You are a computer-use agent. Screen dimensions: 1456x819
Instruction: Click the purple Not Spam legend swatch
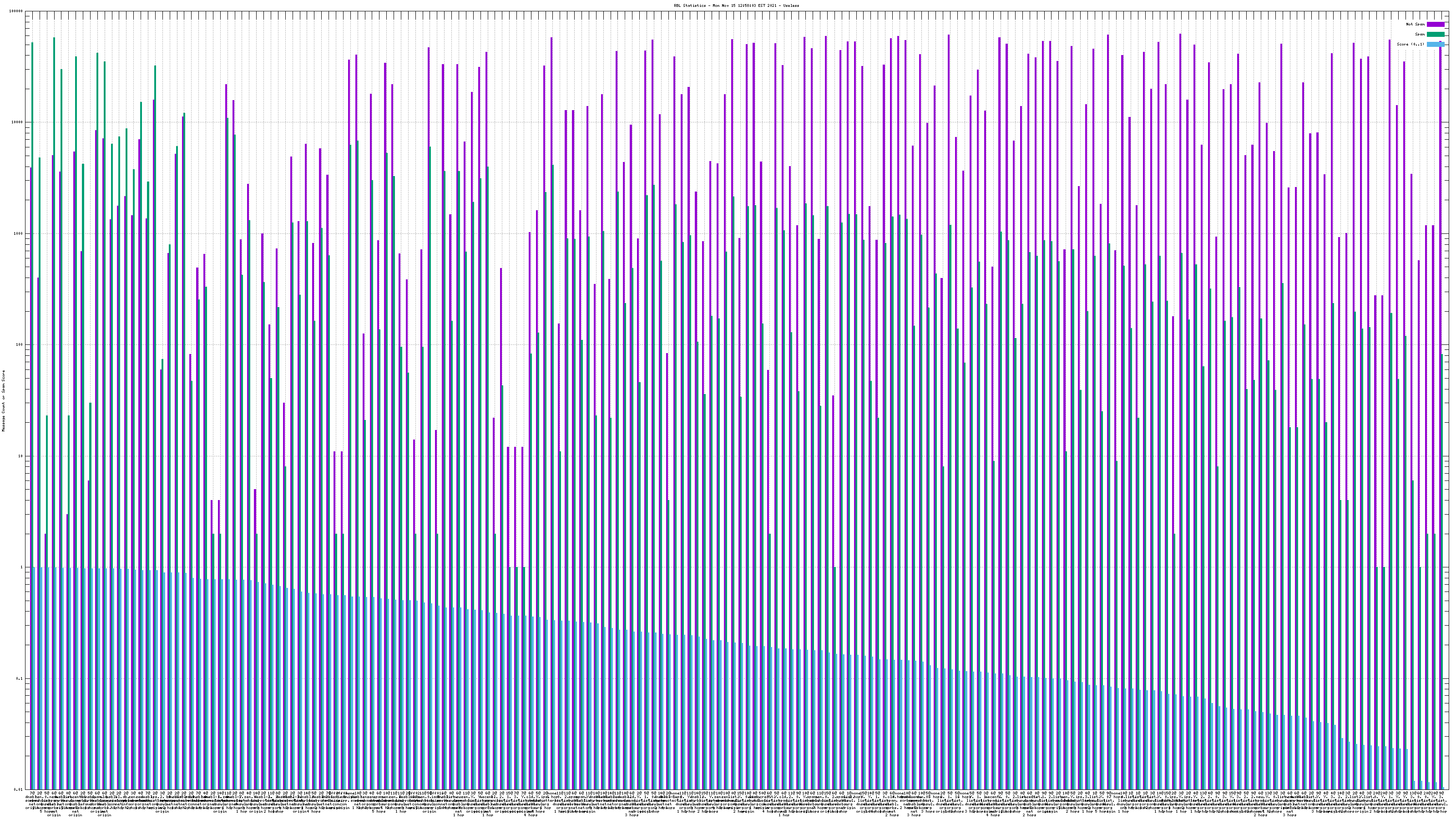pyautogui.click(x=1435, y=24)
